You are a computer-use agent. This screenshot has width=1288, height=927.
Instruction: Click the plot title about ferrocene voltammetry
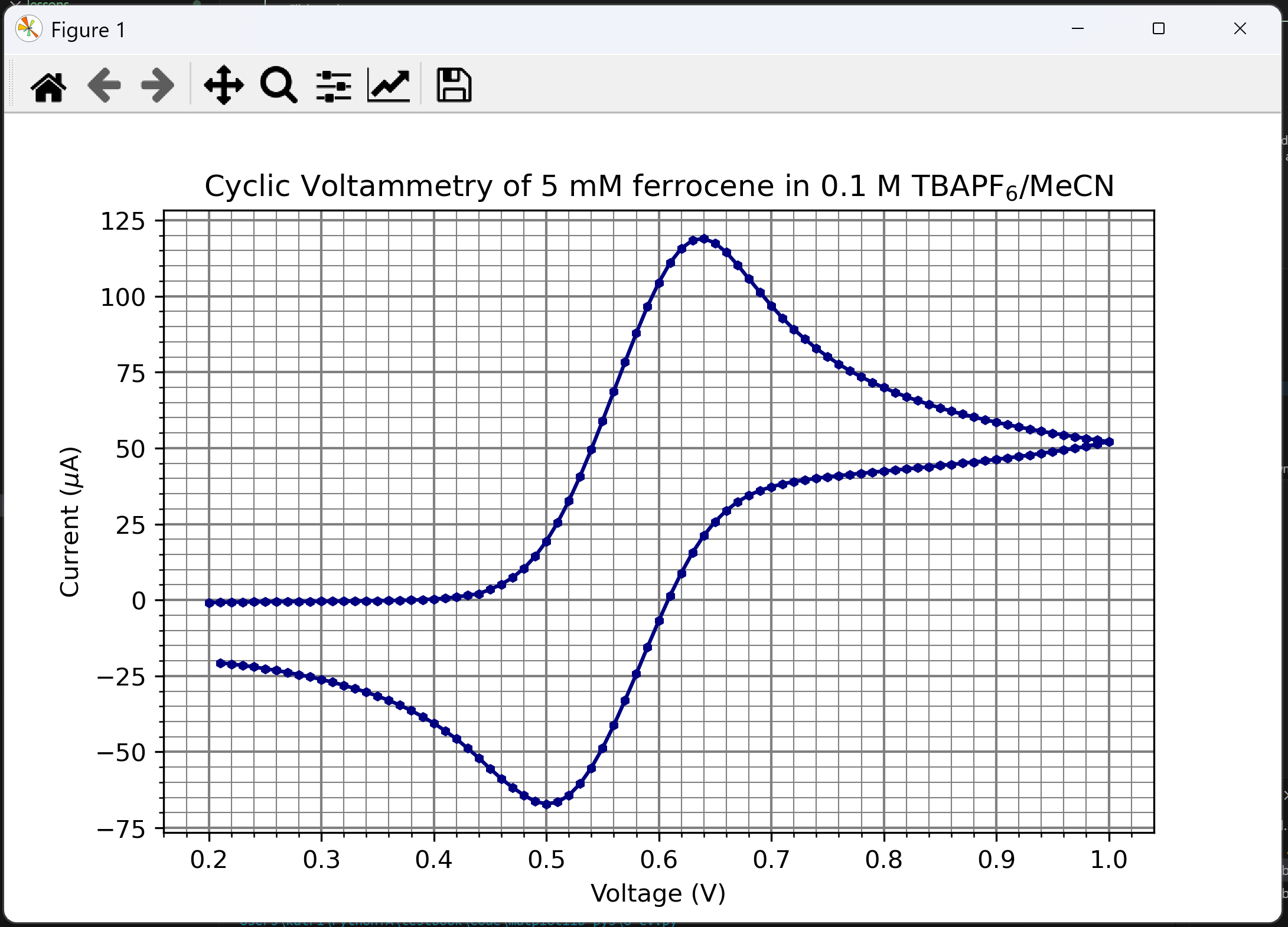click(658, 187)
